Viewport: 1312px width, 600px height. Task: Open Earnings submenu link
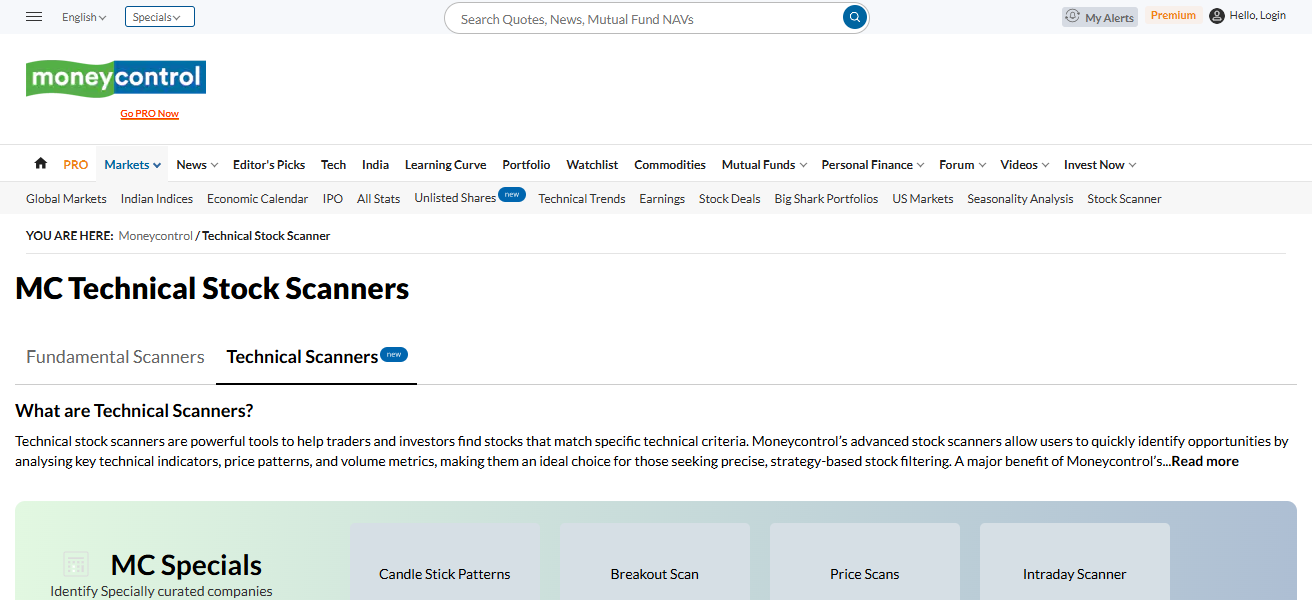pos(662,199)
